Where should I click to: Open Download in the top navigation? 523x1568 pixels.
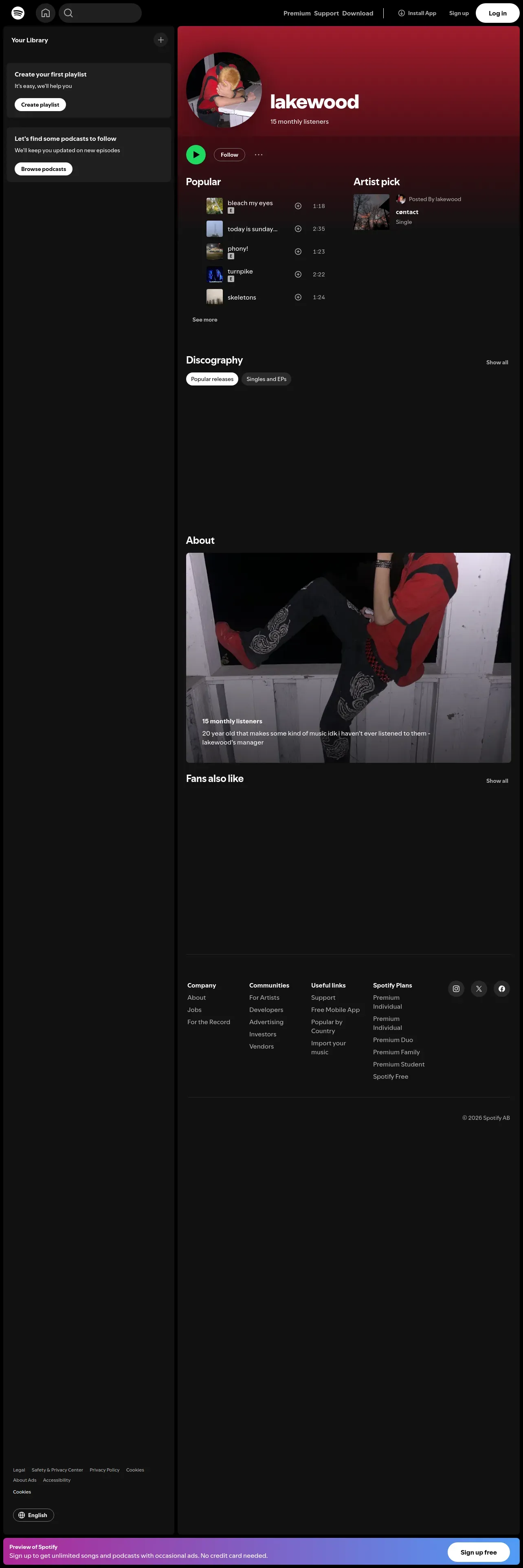click(x=358, y=13)
